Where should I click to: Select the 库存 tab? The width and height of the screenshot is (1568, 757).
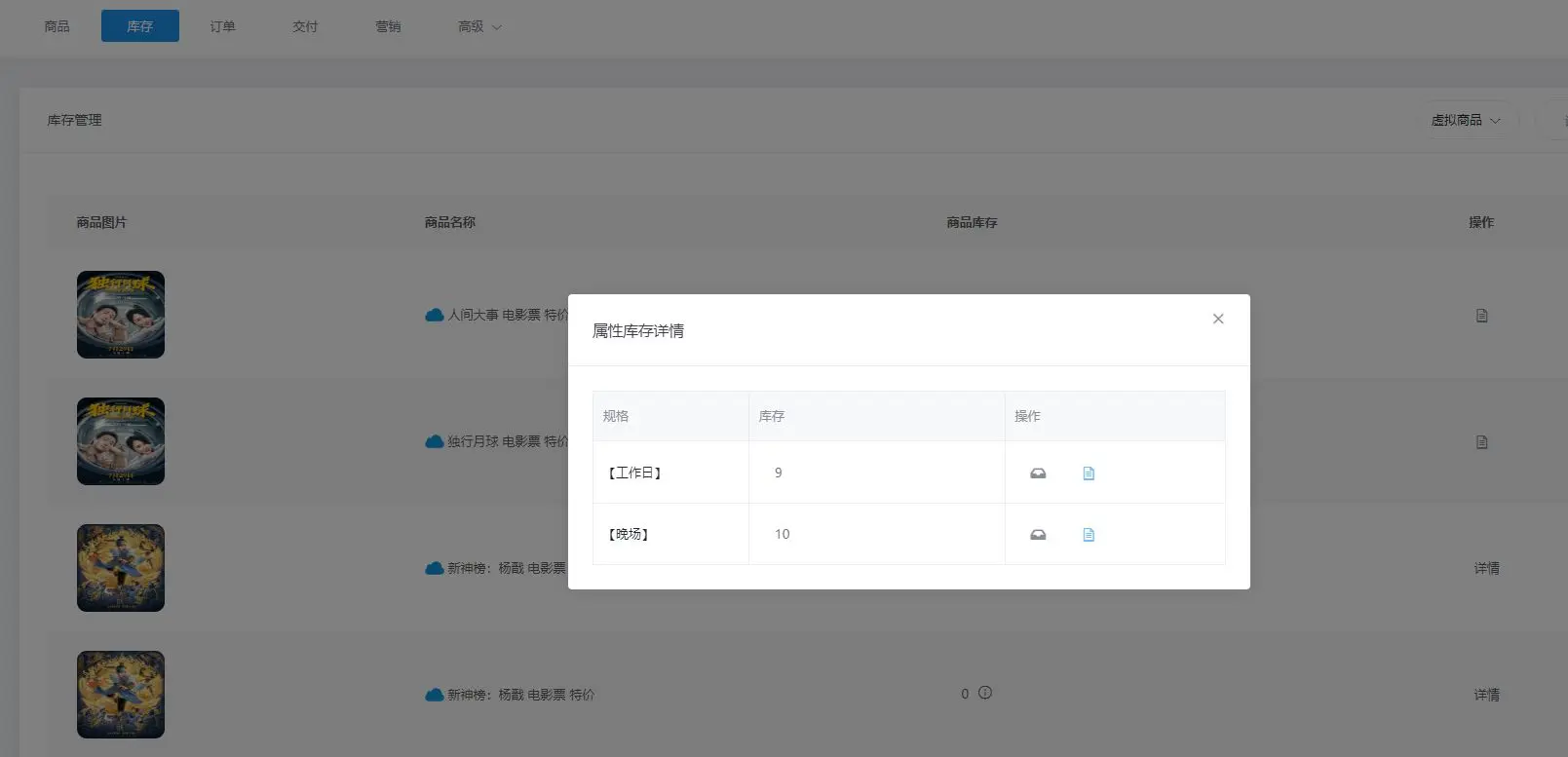(x=139, y=26)
